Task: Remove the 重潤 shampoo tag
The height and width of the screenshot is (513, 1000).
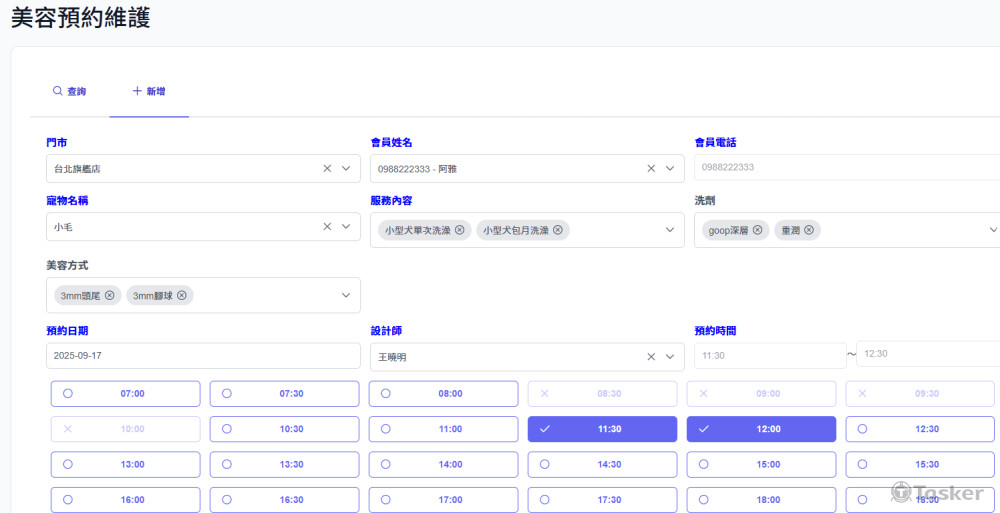Action: tap(809, 230)
